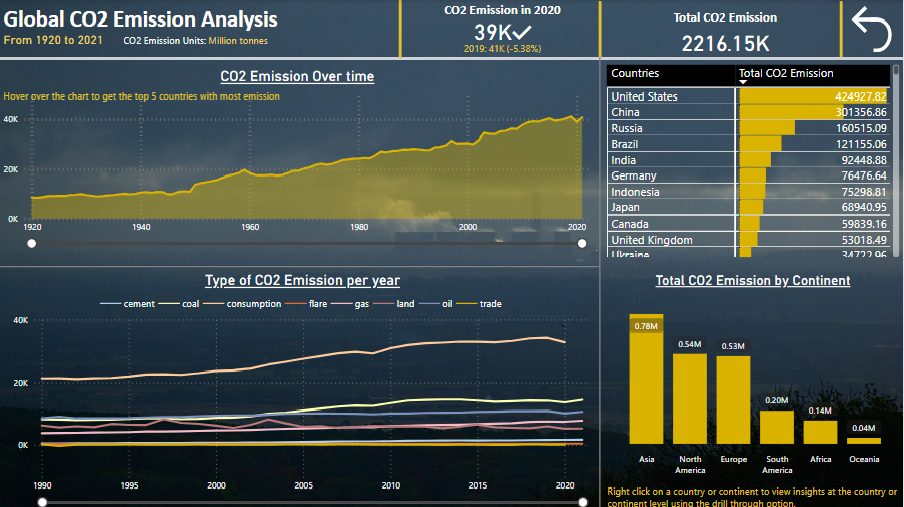Click the left handle of 1920–2020 slider
This screenshot has height=507, width=904.
32,243
